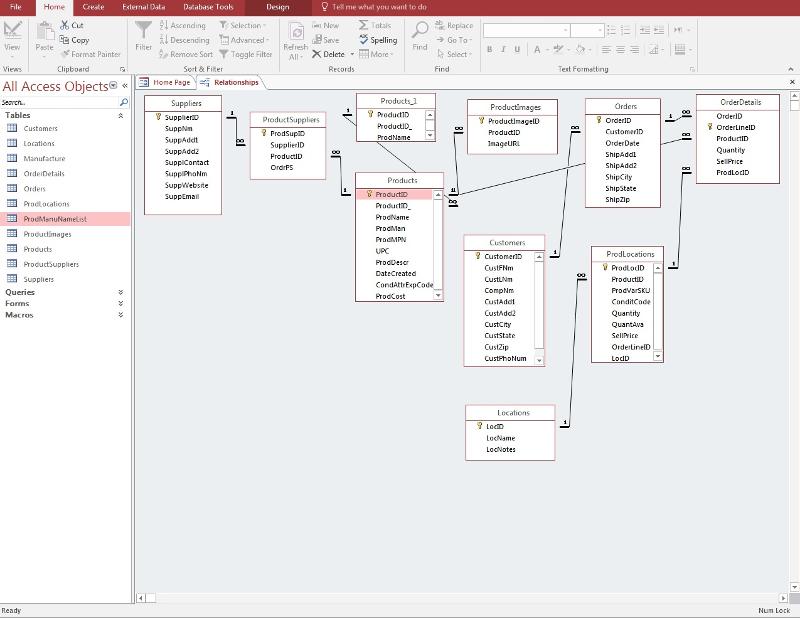Click the Replace icon in Find group
The height and width of the screenshot is (618, 800).
pyautogui.click(x=440, y=26)
